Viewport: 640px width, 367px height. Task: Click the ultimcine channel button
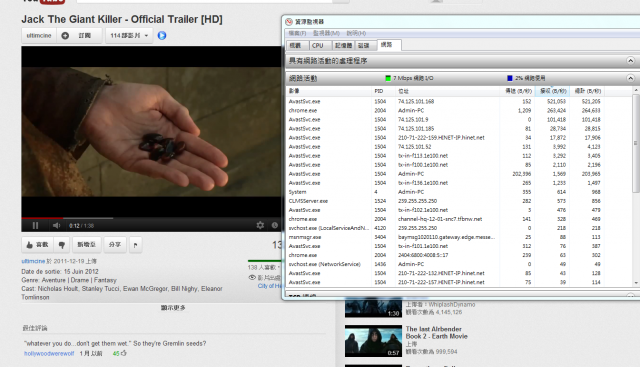point(39,36)
